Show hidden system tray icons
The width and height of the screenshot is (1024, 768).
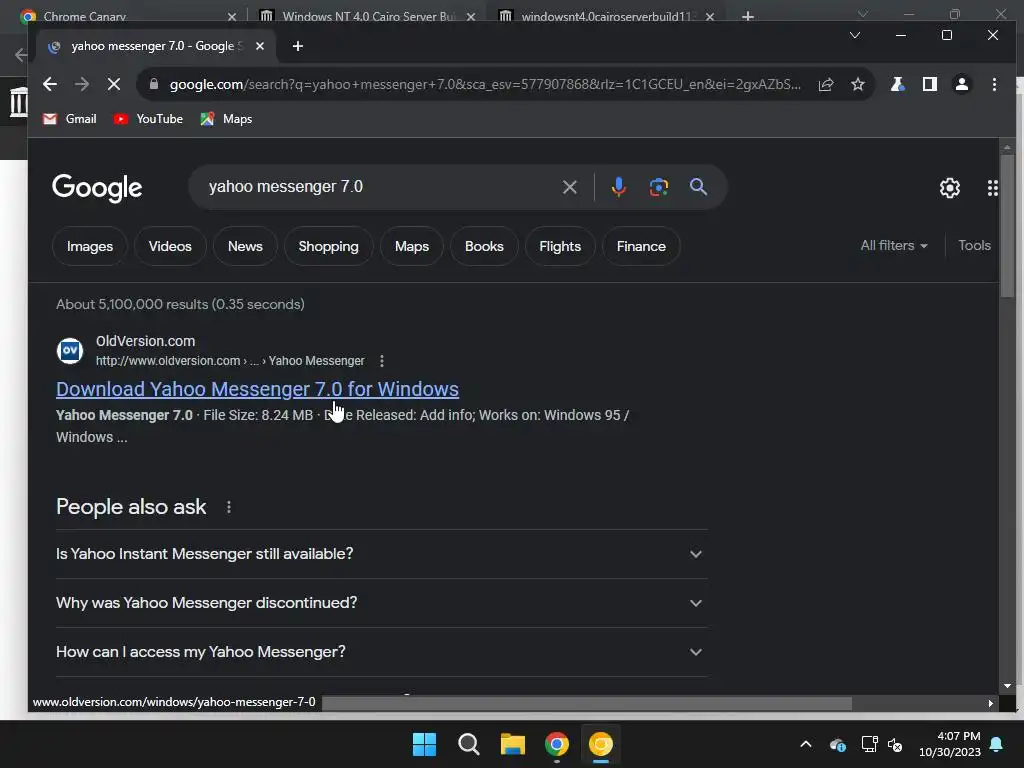[806, 744]
